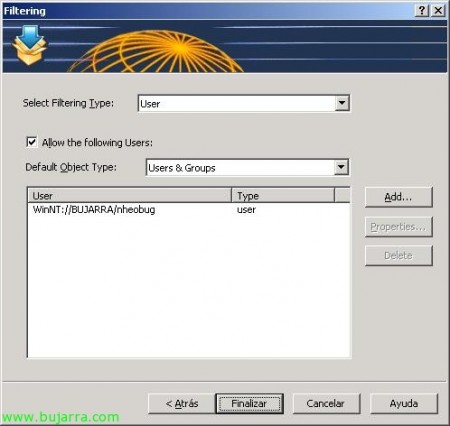Click the User filtering type combo box

pos(244,103)
